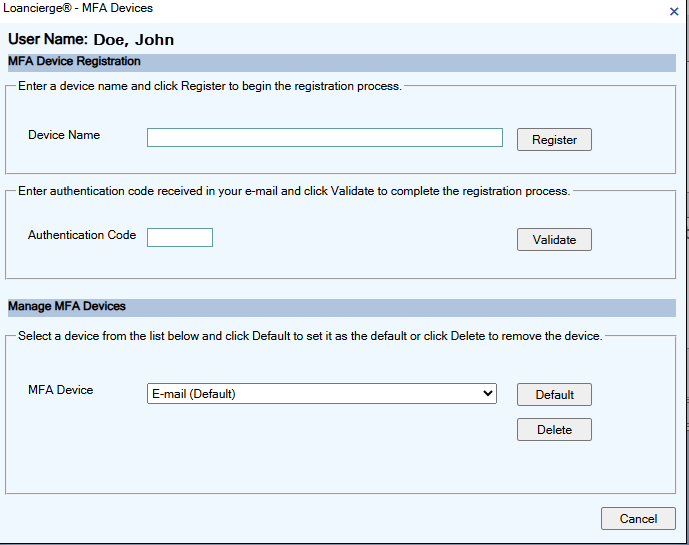Image resolution: width=689 pixels, height=545 pixels.
Task: Click Validate to complete registration
Action: 554,240
